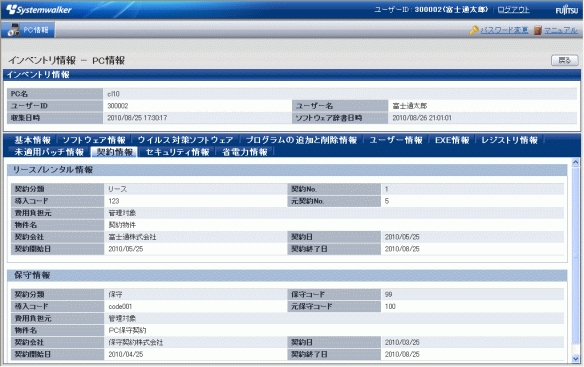Click the 保守コード value 99

388,294
